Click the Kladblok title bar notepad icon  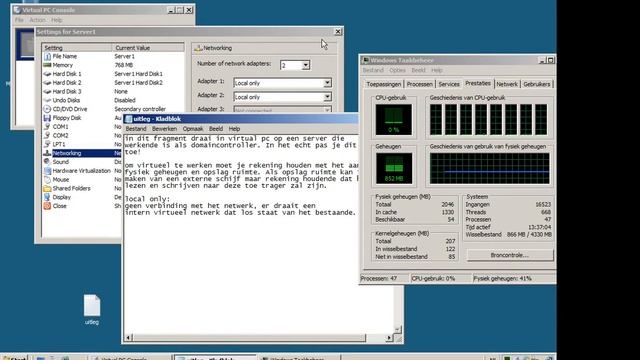click(x=129, y=119)
